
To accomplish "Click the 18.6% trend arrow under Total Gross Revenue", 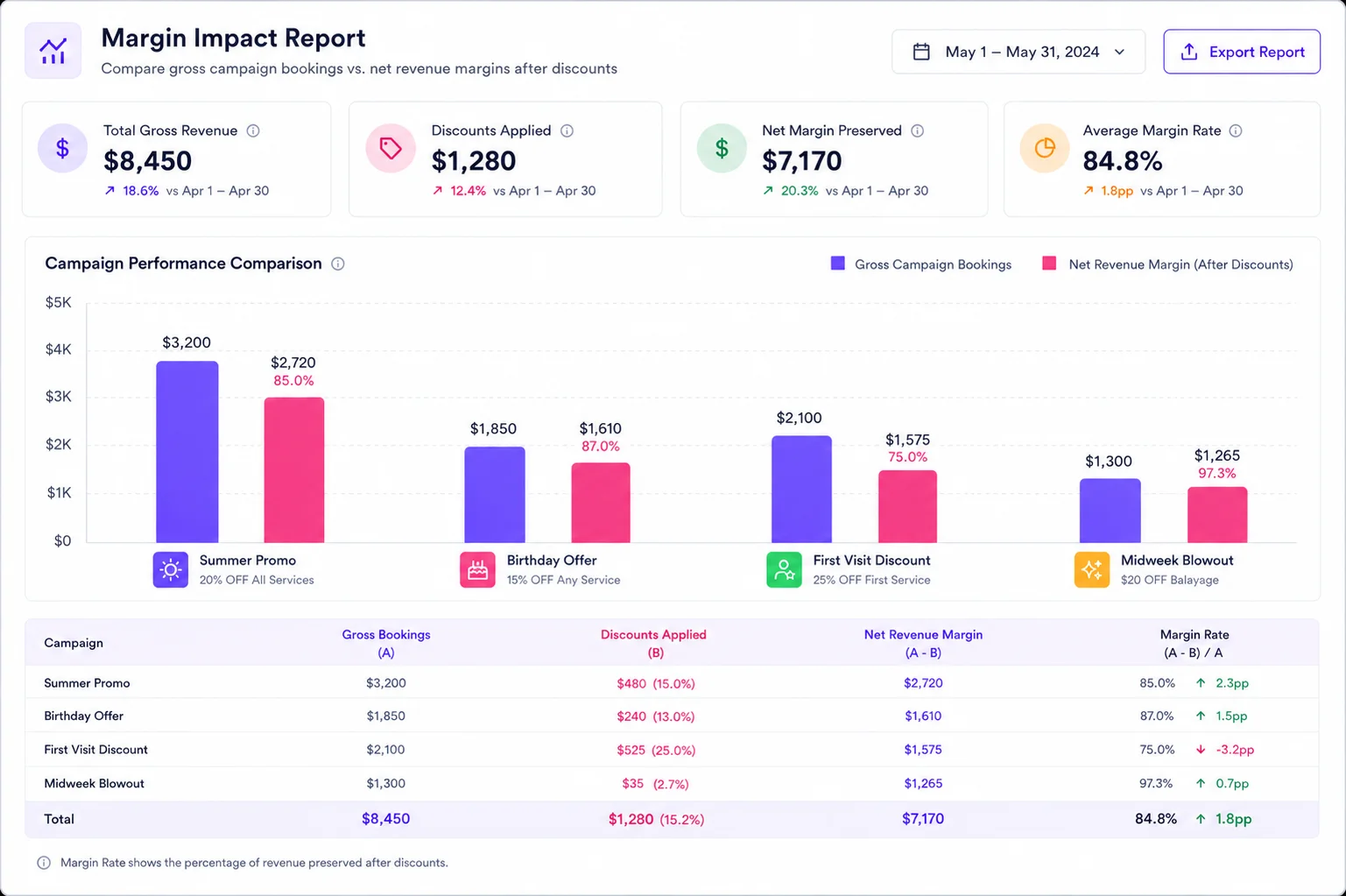I will click(x=109, y=190).
